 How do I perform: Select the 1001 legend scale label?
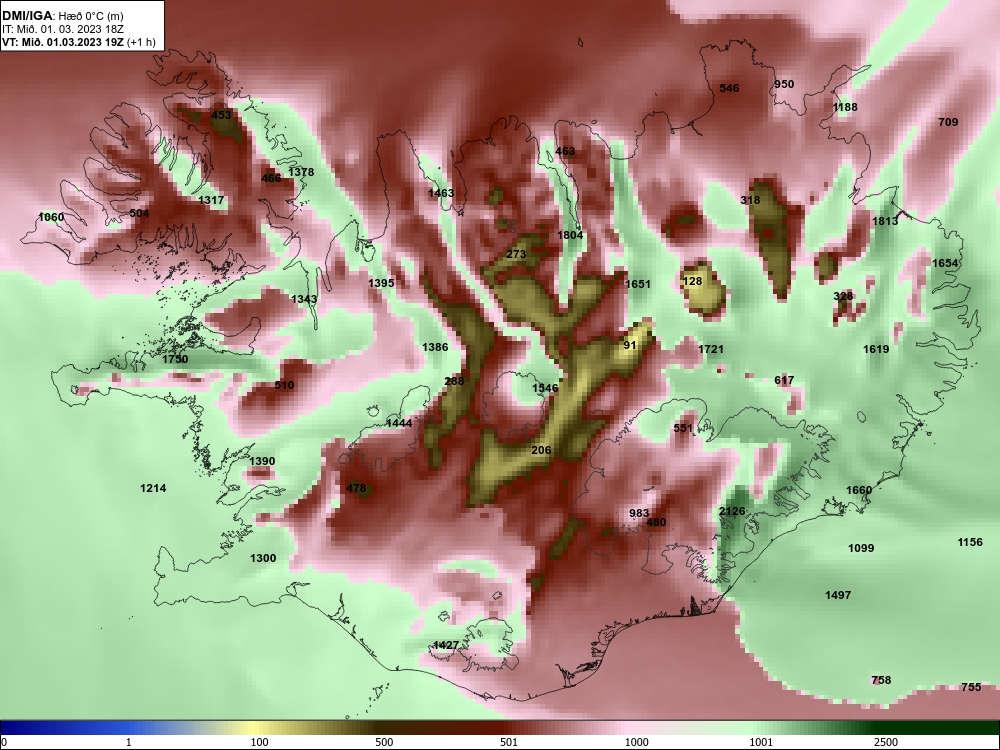(761, 742)
